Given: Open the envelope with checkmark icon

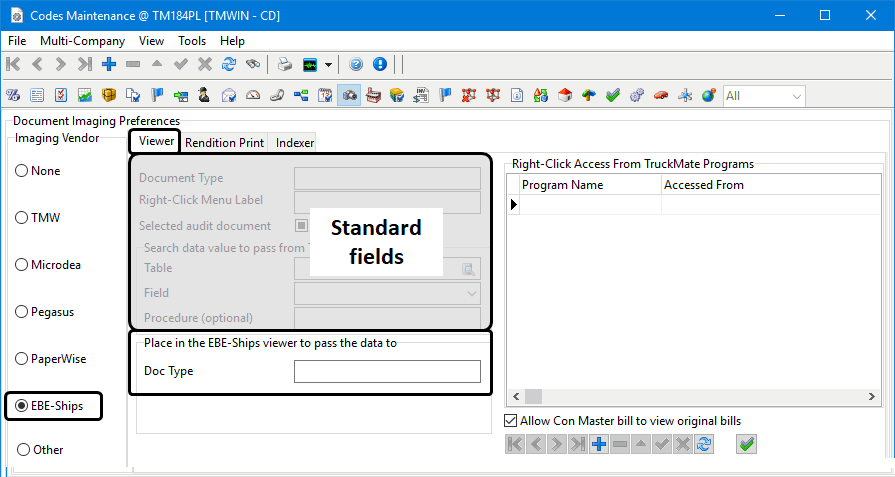Looking at the screenshot, I should [229, 96].
